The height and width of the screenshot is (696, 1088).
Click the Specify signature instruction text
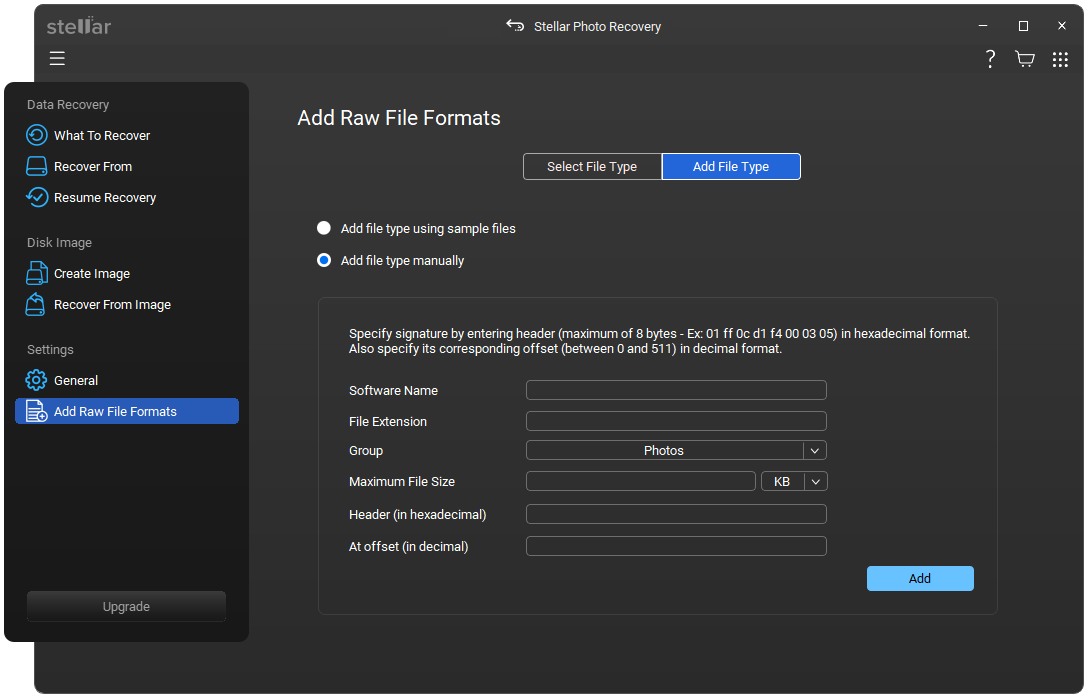[x=659, y=341]
